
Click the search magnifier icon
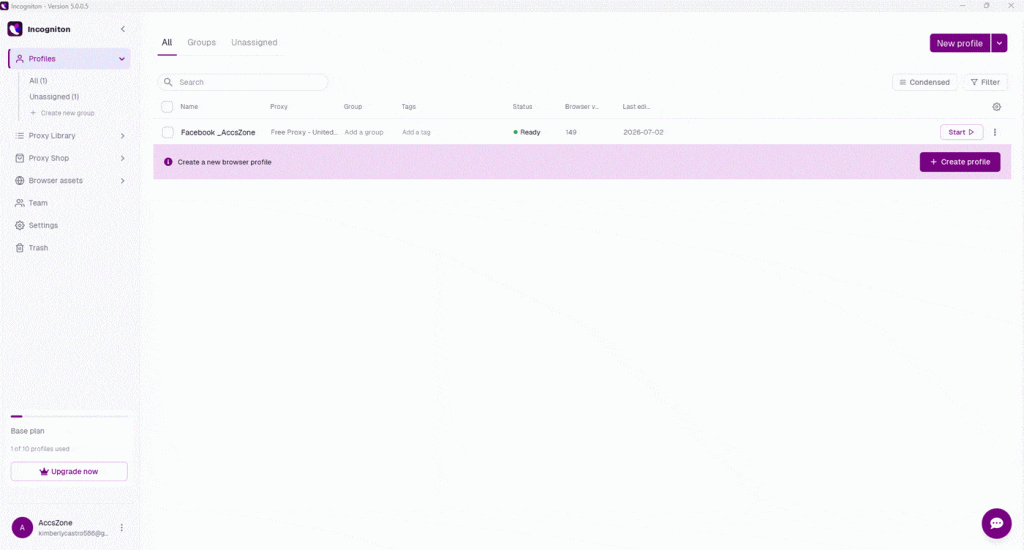[x=168, y=82]
